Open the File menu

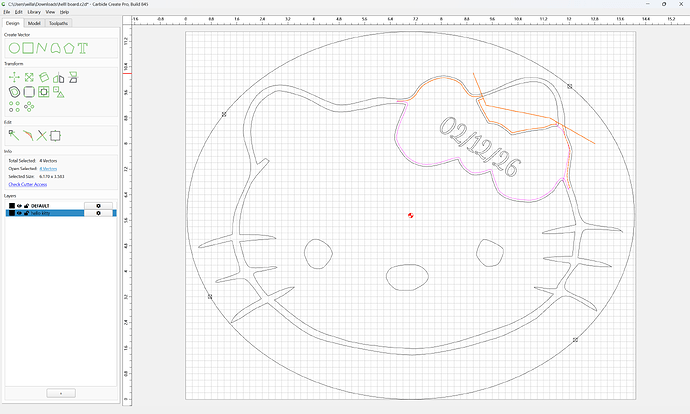(7, 12)
